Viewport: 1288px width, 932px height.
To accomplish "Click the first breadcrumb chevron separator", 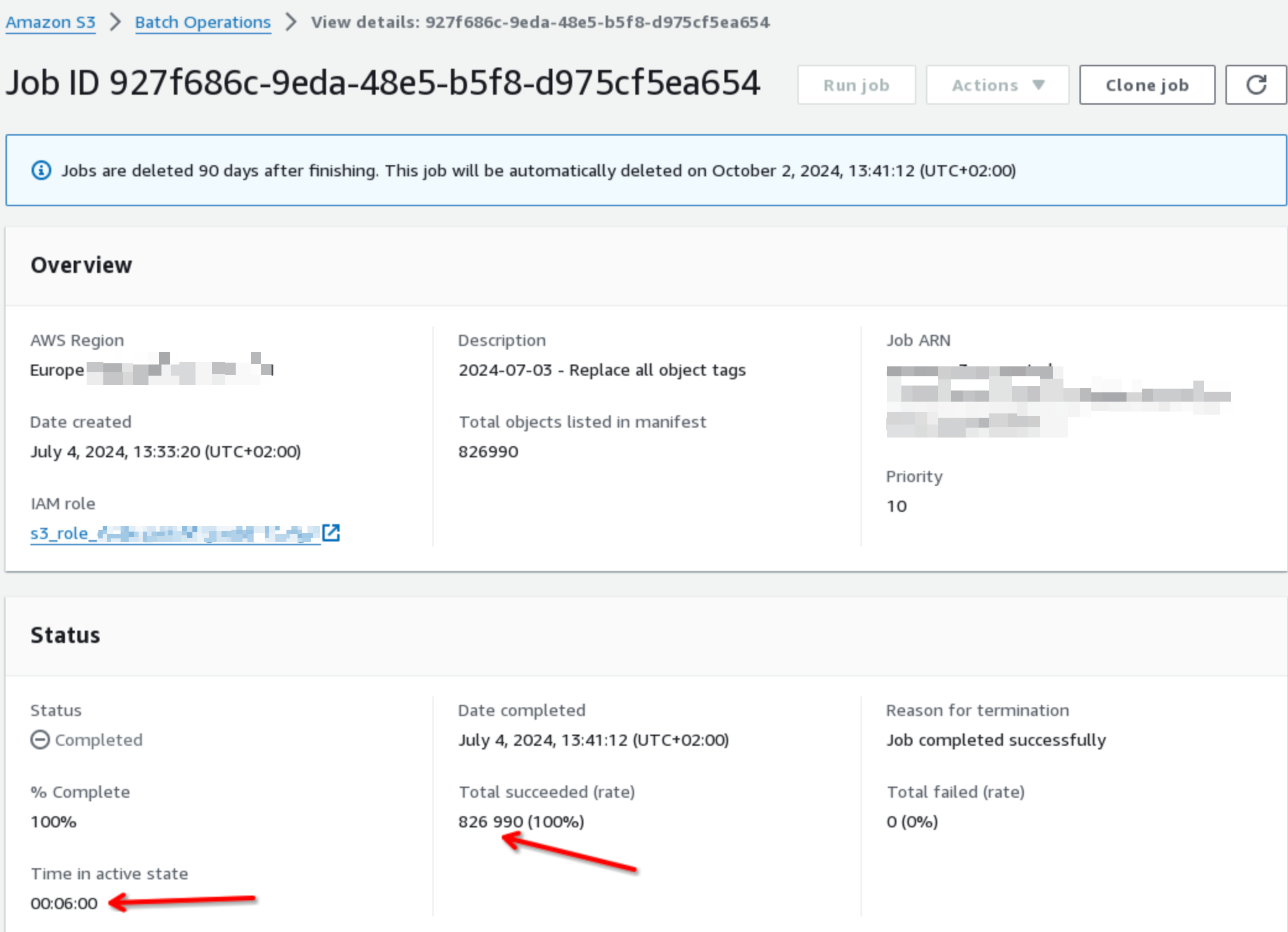I will pyautogui.click(x=115, y=22).
